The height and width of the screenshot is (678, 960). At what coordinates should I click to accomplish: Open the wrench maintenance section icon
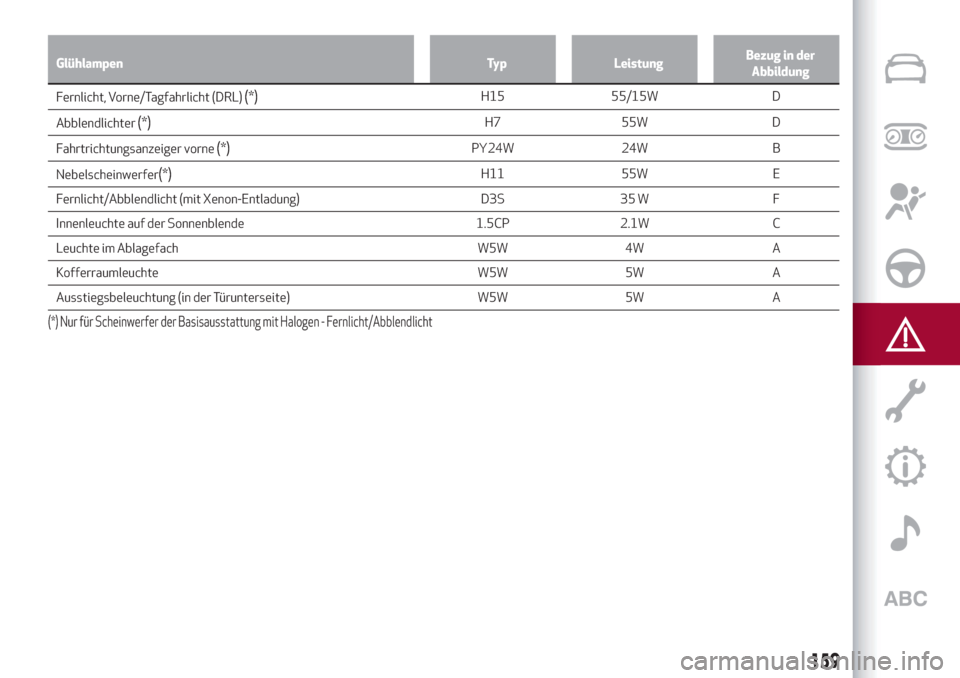click(x=905, y=401)
